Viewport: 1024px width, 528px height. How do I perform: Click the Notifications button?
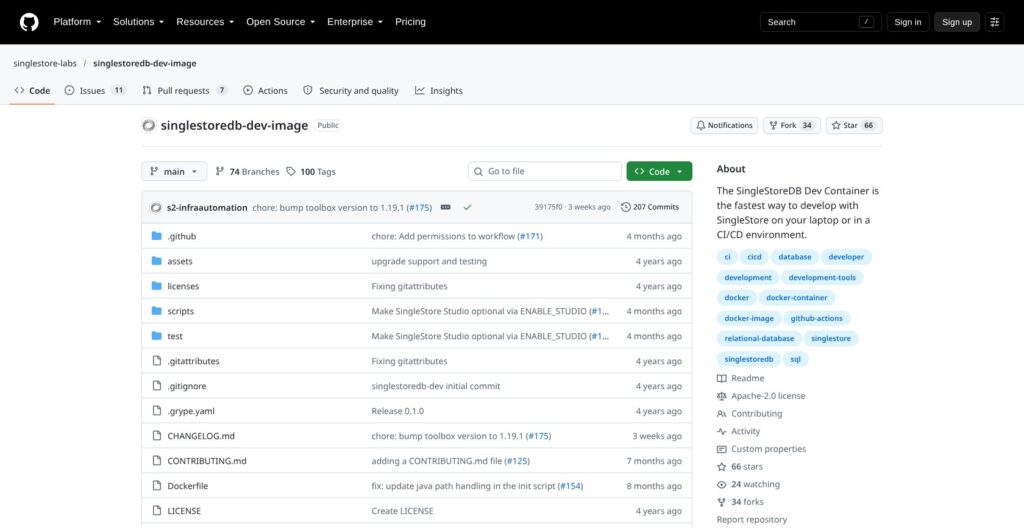[724, 125]
